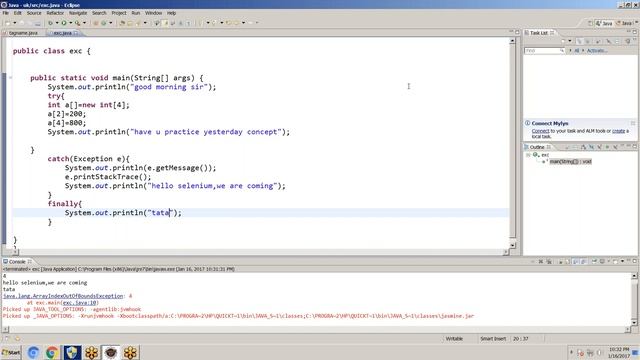Open the Display Selected Console dropdown
640x360 pixels.
pyautogui.click(x=609, y=261)
